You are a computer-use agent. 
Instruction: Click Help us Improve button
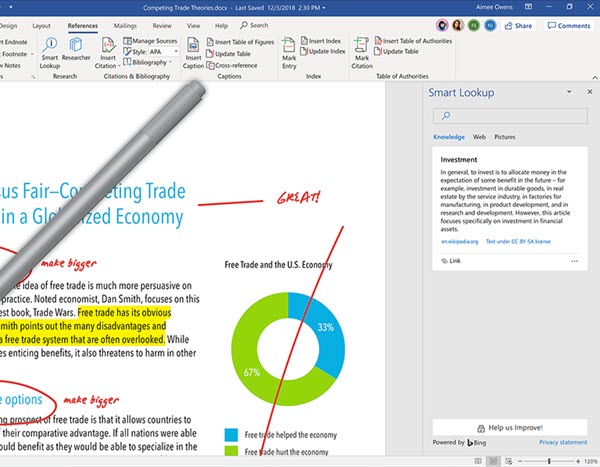(510, 428)
